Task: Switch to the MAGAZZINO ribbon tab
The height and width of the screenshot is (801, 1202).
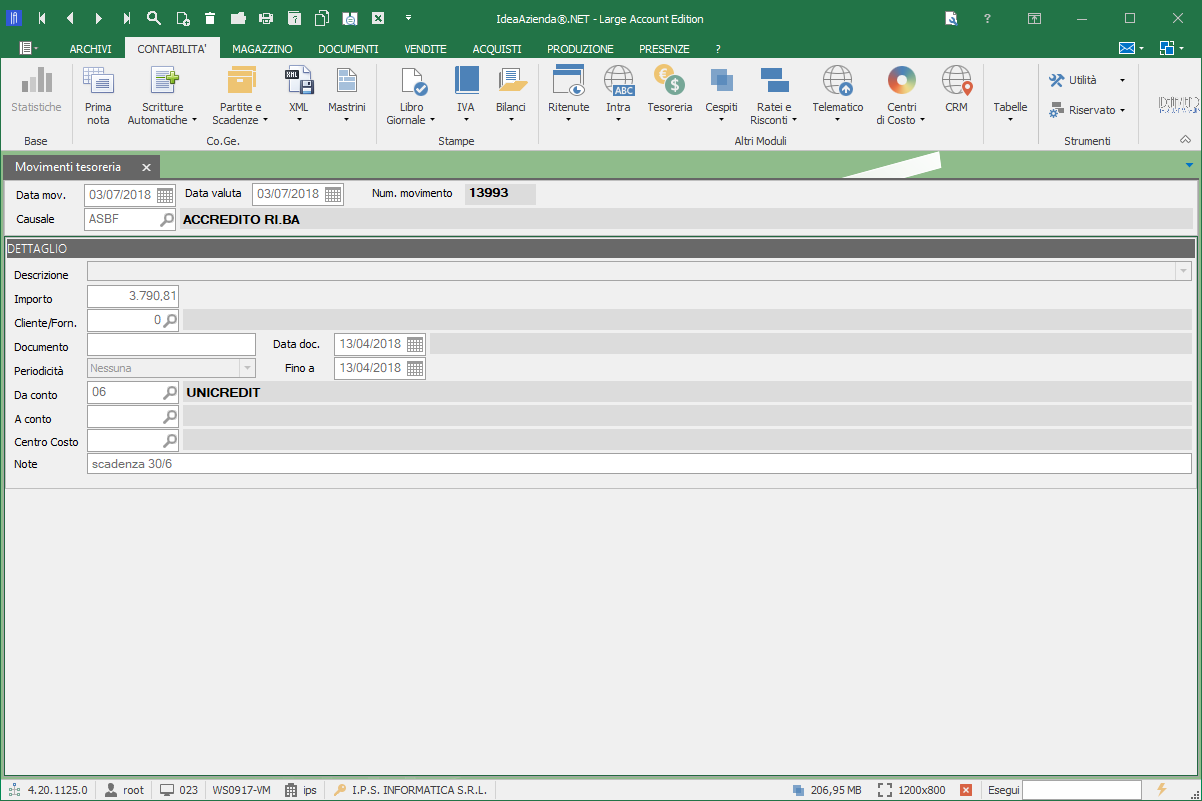Action: pyautogui.click(x=262, y=49)
